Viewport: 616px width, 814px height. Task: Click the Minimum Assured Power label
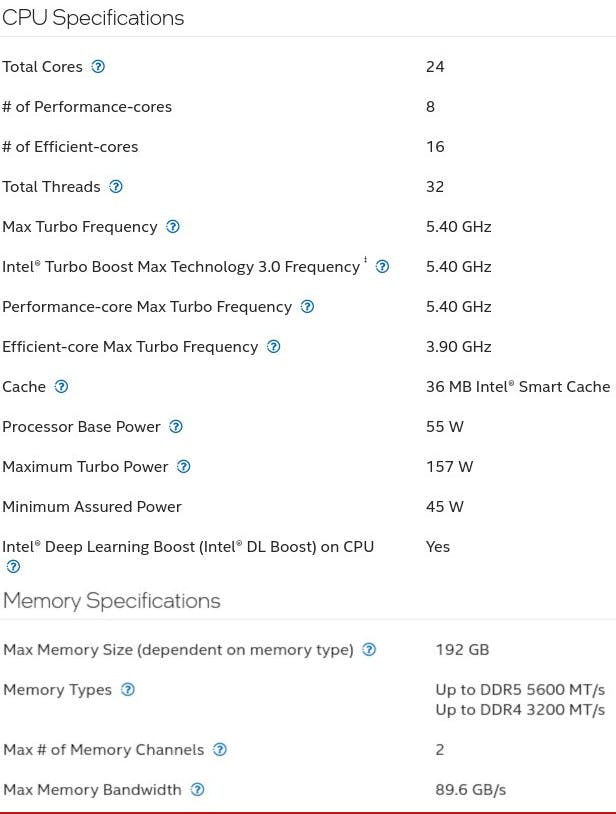click(x=92, y=507)
